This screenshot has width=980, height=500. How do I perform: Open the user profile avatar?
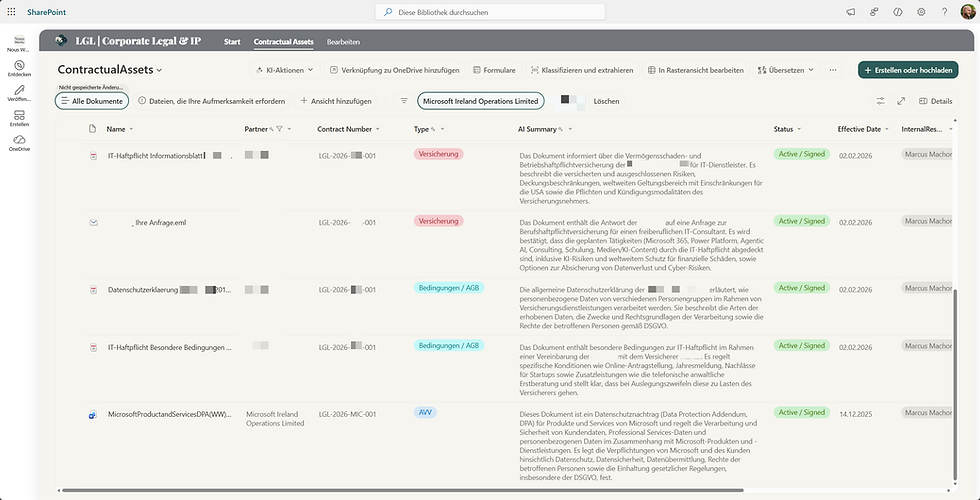tap(968, 12)
